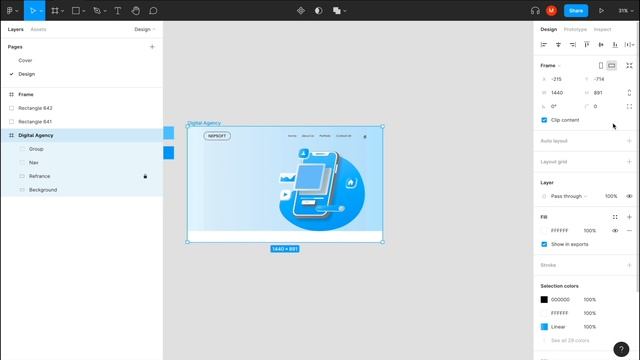
Task: Select the Comment tool
Action: (x=153, y=11)
